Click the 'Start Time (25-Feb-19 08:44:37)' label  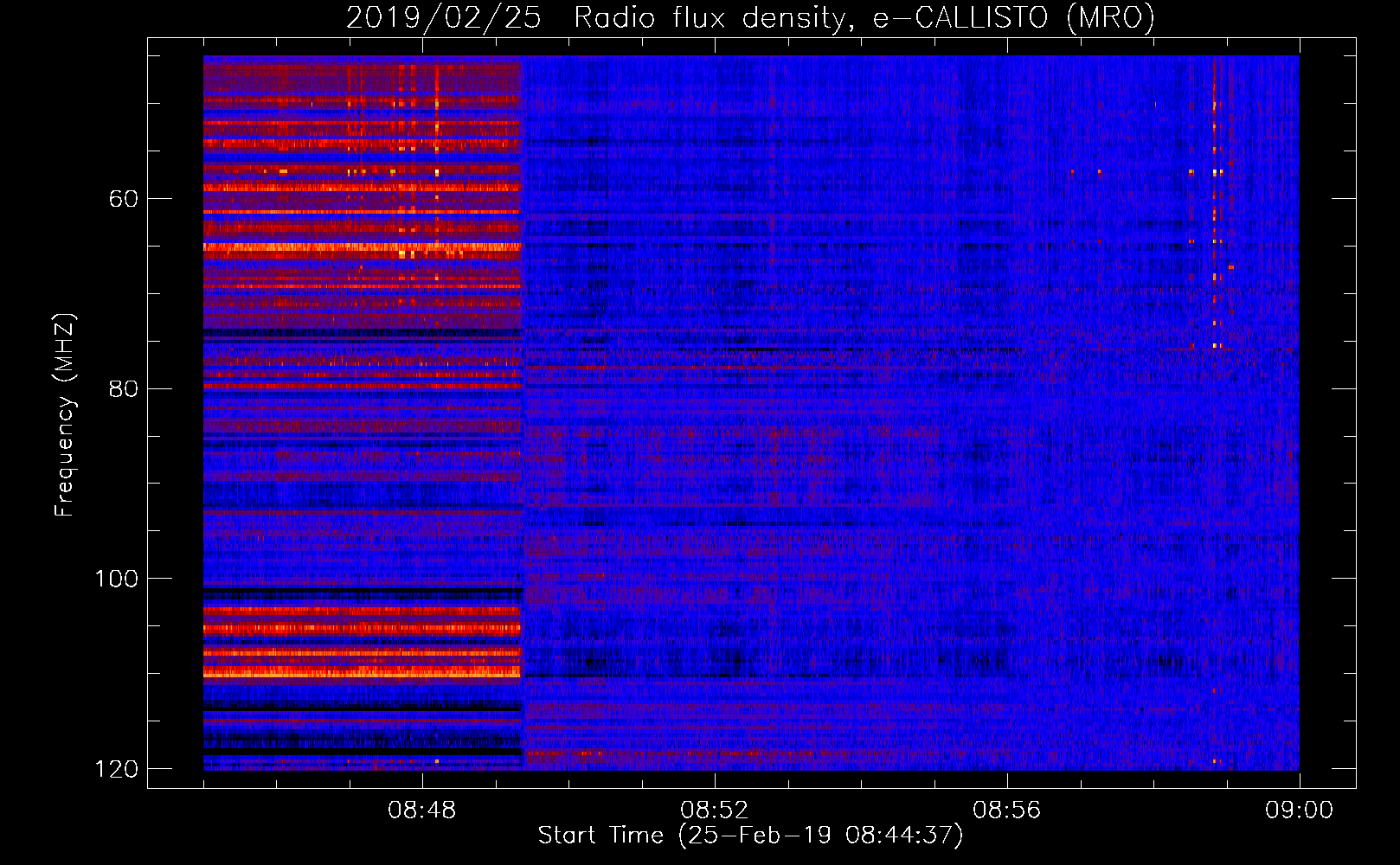pos(750,836)
